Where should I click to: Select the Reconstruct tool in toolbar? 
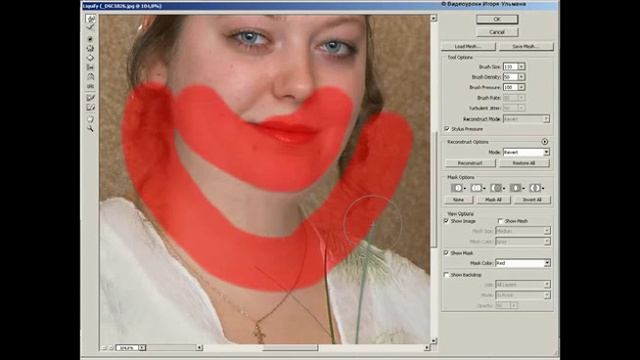90,27
